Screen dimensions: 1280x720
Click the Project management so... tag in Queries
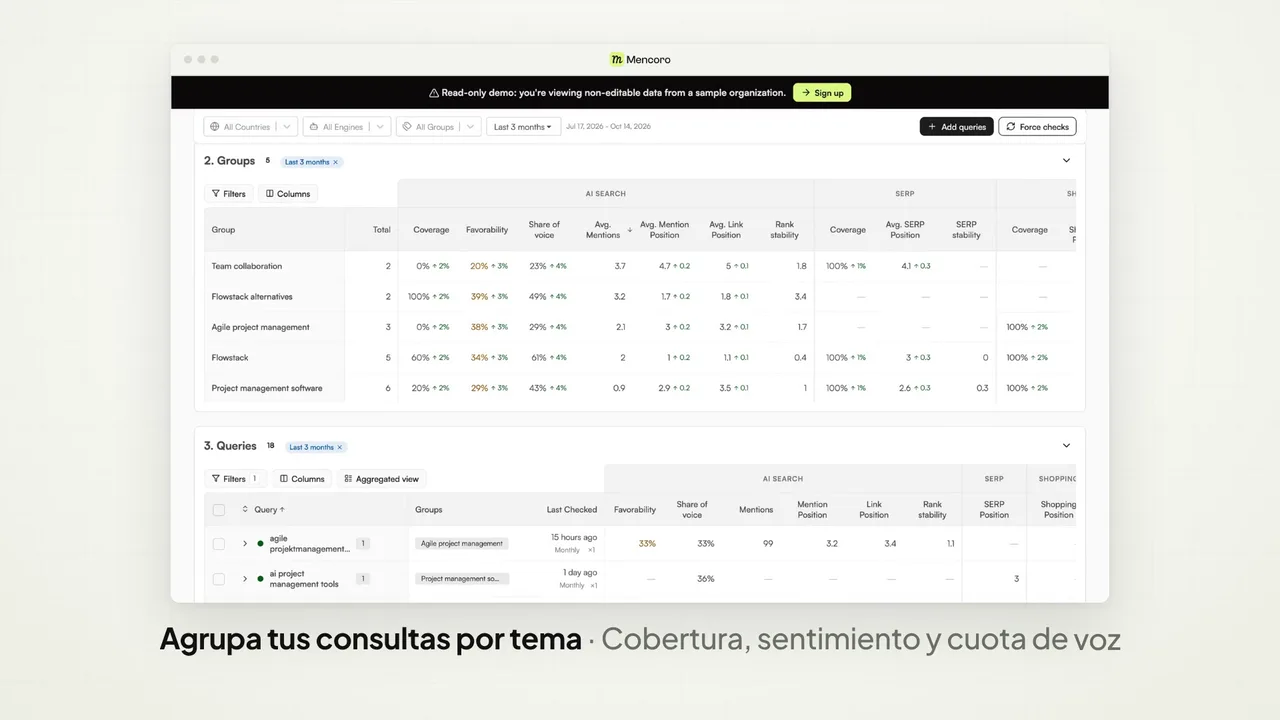pos(462,579)
